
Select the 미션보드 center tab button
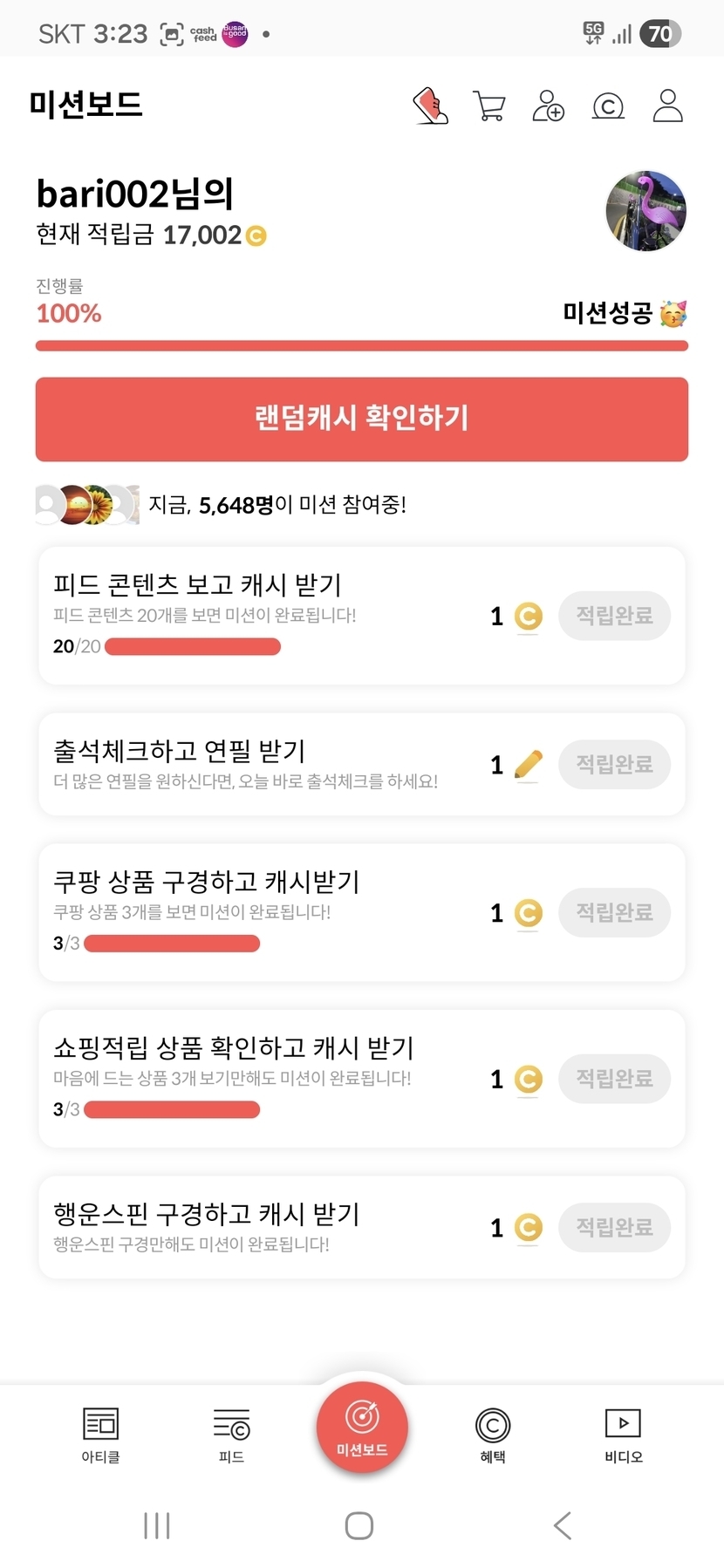pos(362,1428)
